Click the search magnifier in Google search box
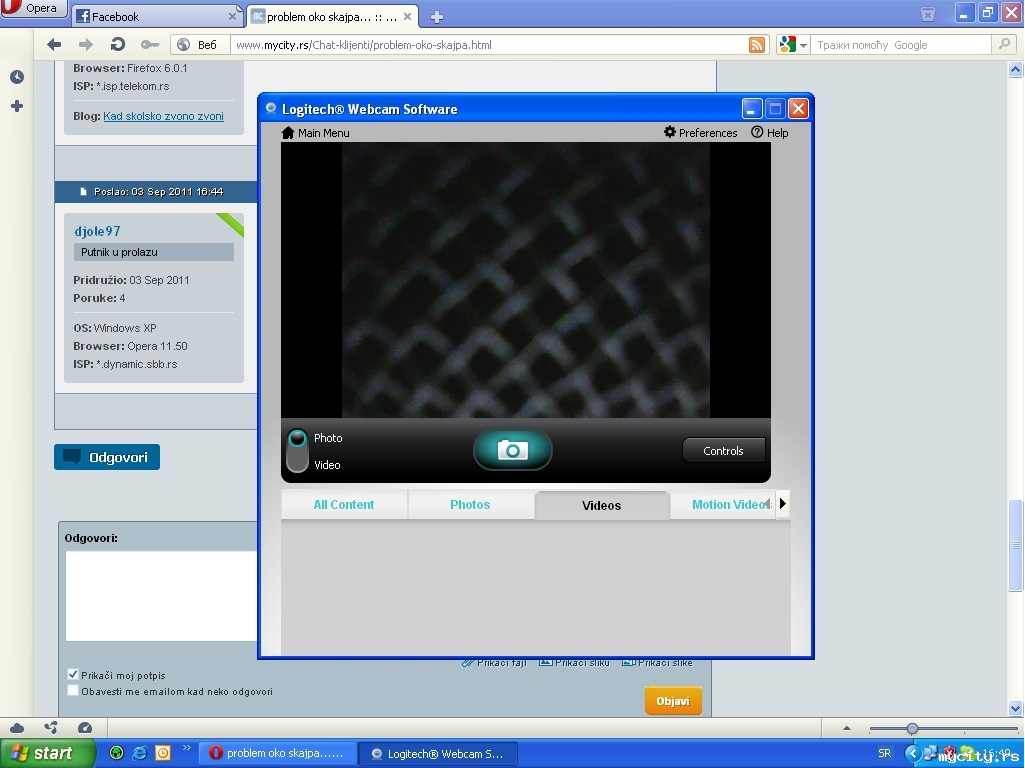This screenshot has width=1025, height=768. pos(1003,44)
